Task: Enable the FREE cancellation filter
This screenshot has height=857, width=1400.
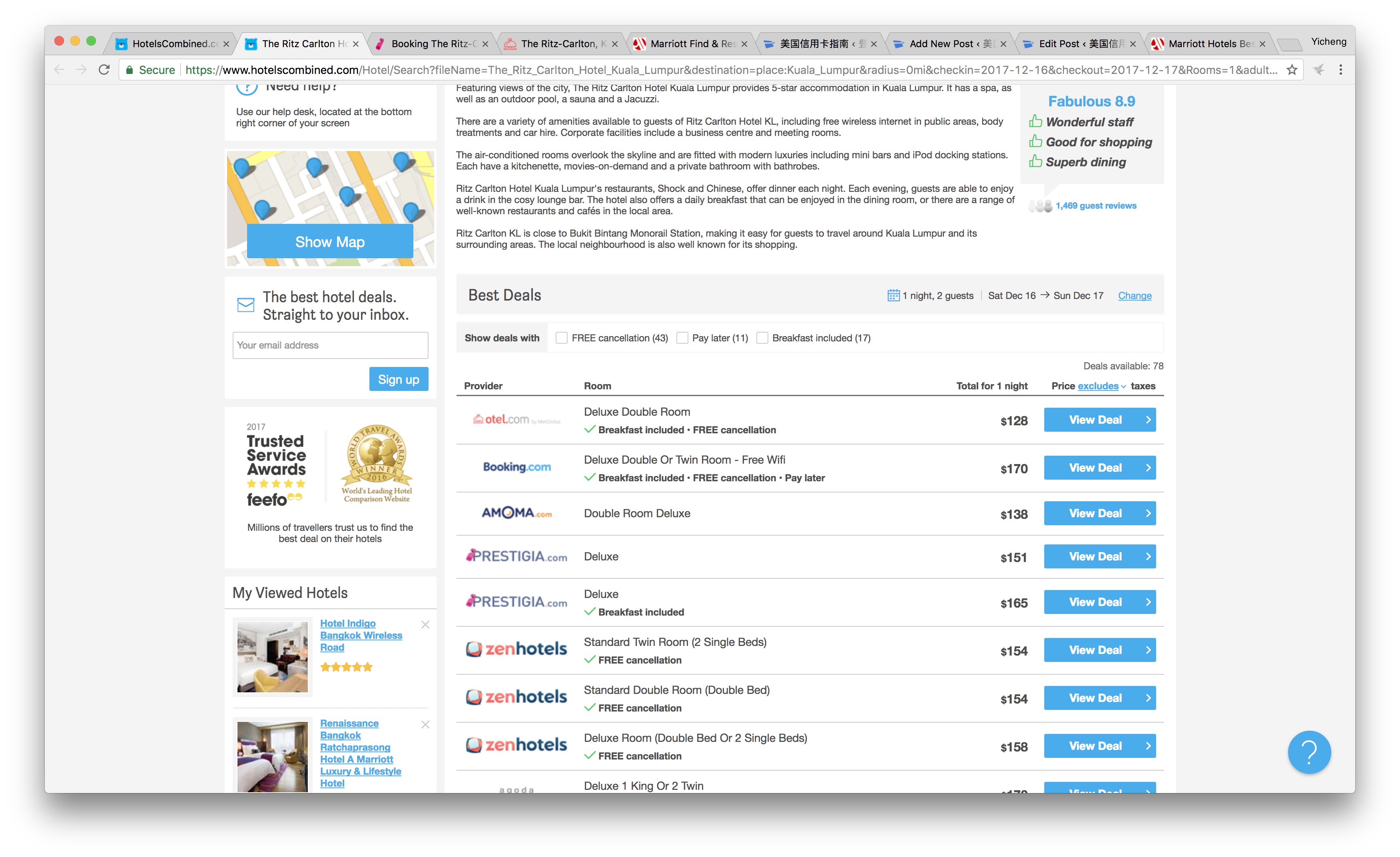Action: tap(561, 338)
